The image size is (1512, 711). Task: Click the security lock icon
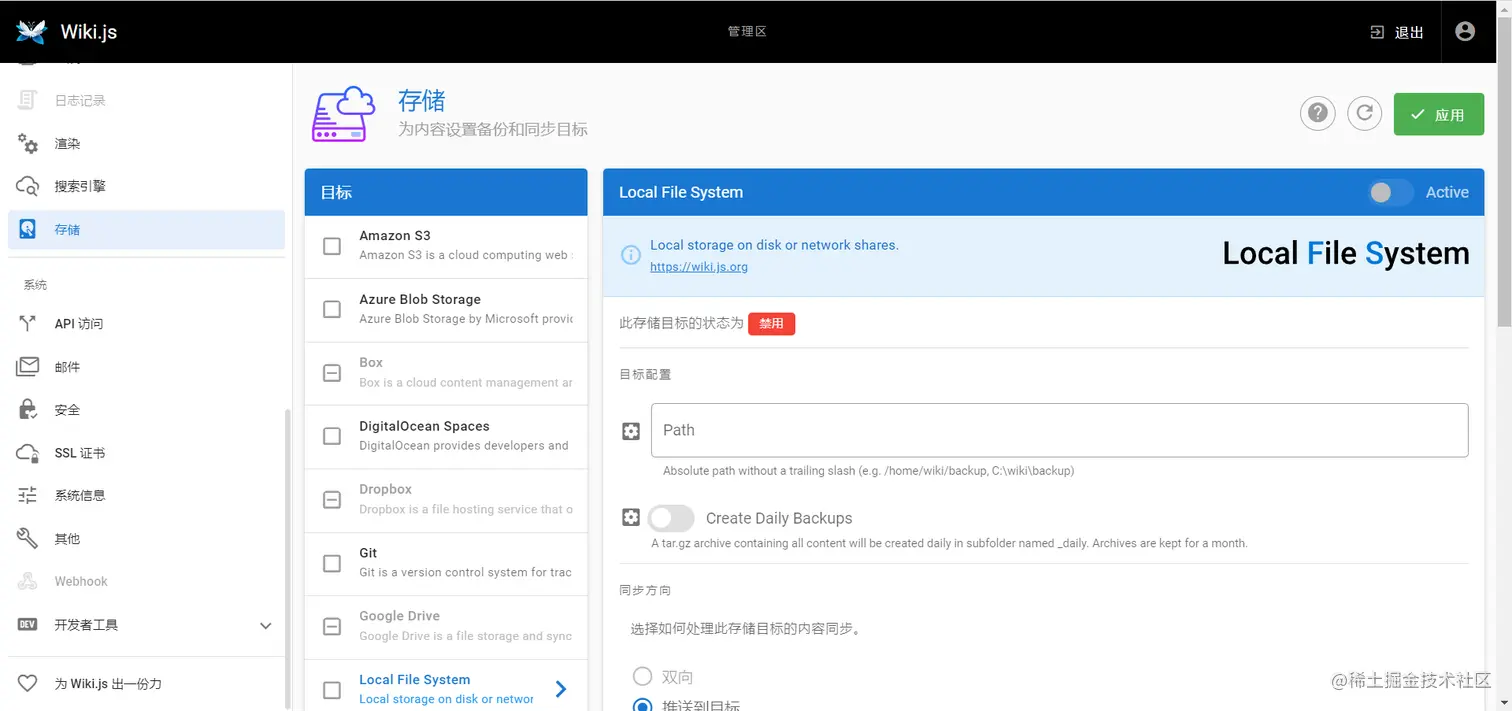tap(28, 409)
